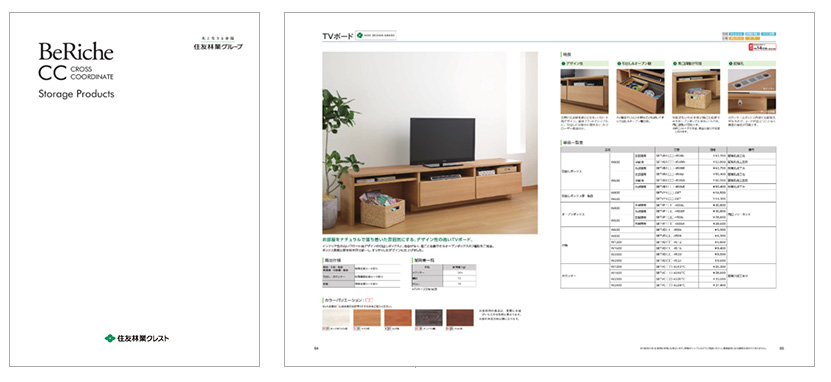Image resolution: width=831 pixels, height=382 pixels.
Task: Click the first feature's green bullet label
Action: point(584,63)
